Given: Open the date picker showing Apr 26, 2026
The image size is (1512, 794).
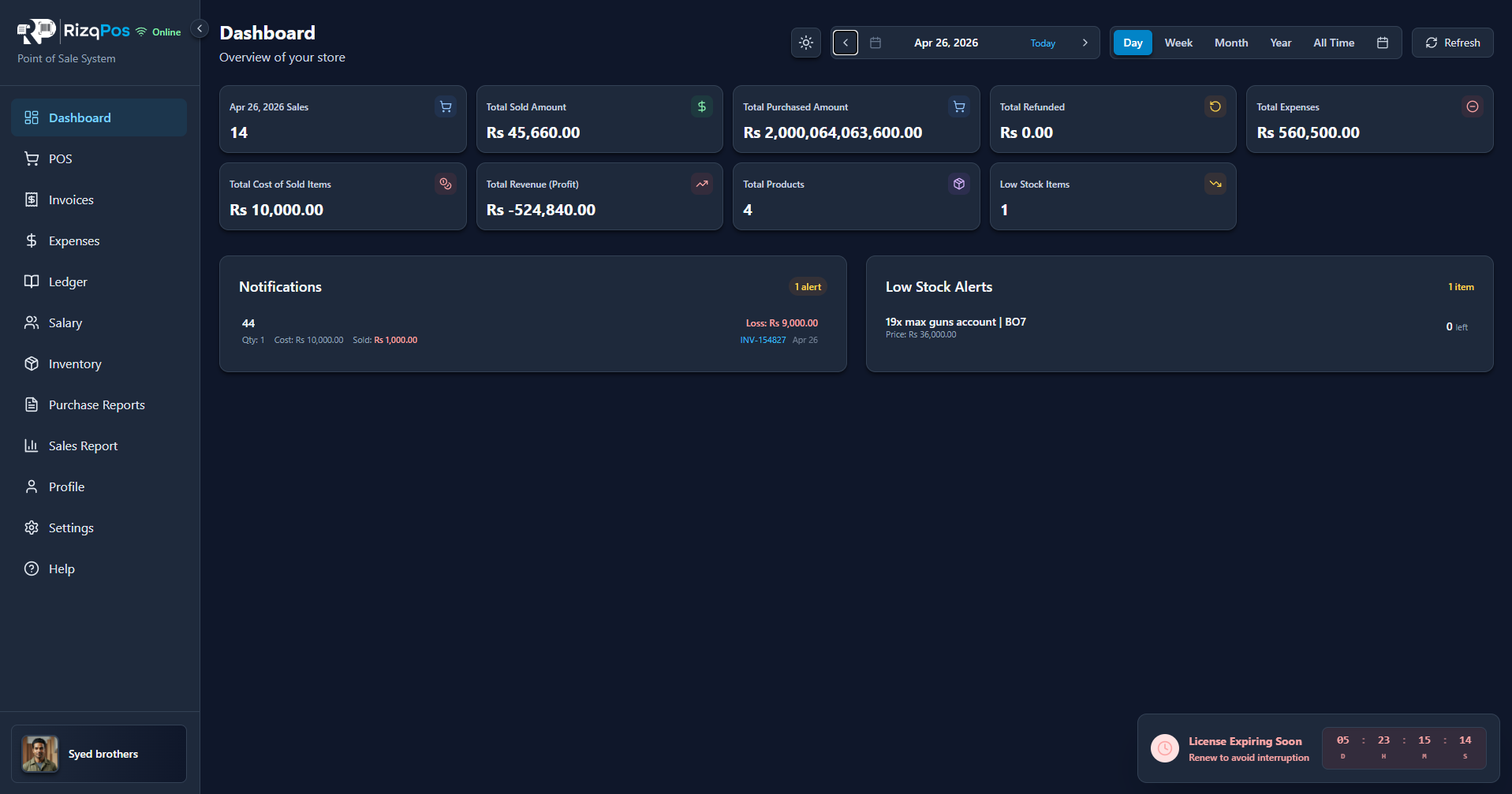Looking at the screenshot, I should point(945,43).
